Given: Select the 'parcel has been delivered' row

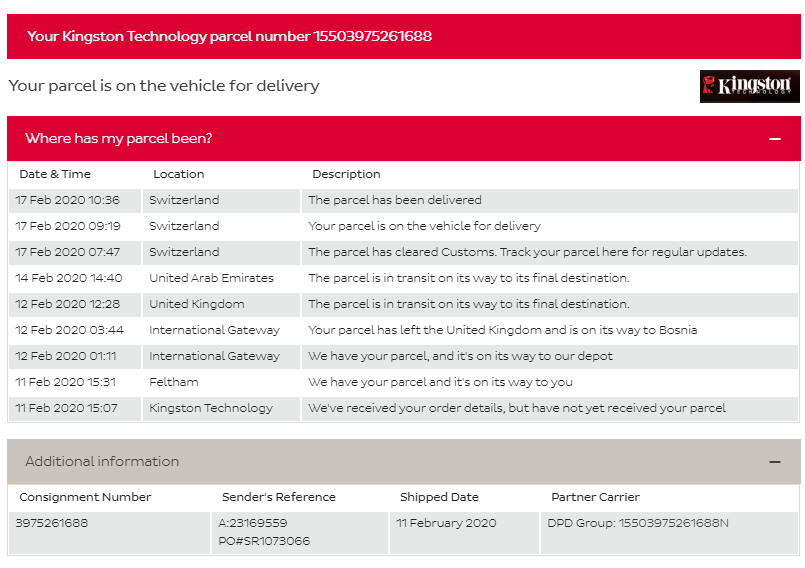Looking at the screenshot, I should pyautogui.click(x=404, y=200).
